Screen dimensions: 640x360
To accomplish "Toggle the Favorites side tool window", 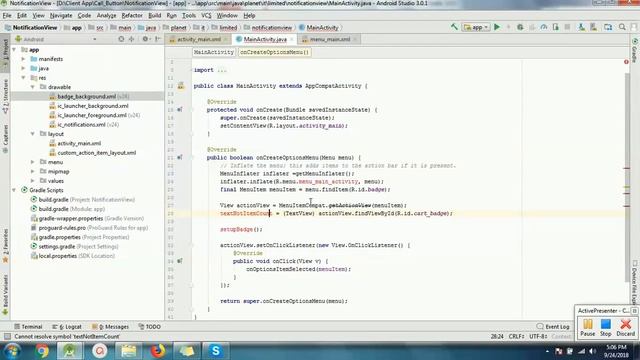I will (x=5, y=246).
